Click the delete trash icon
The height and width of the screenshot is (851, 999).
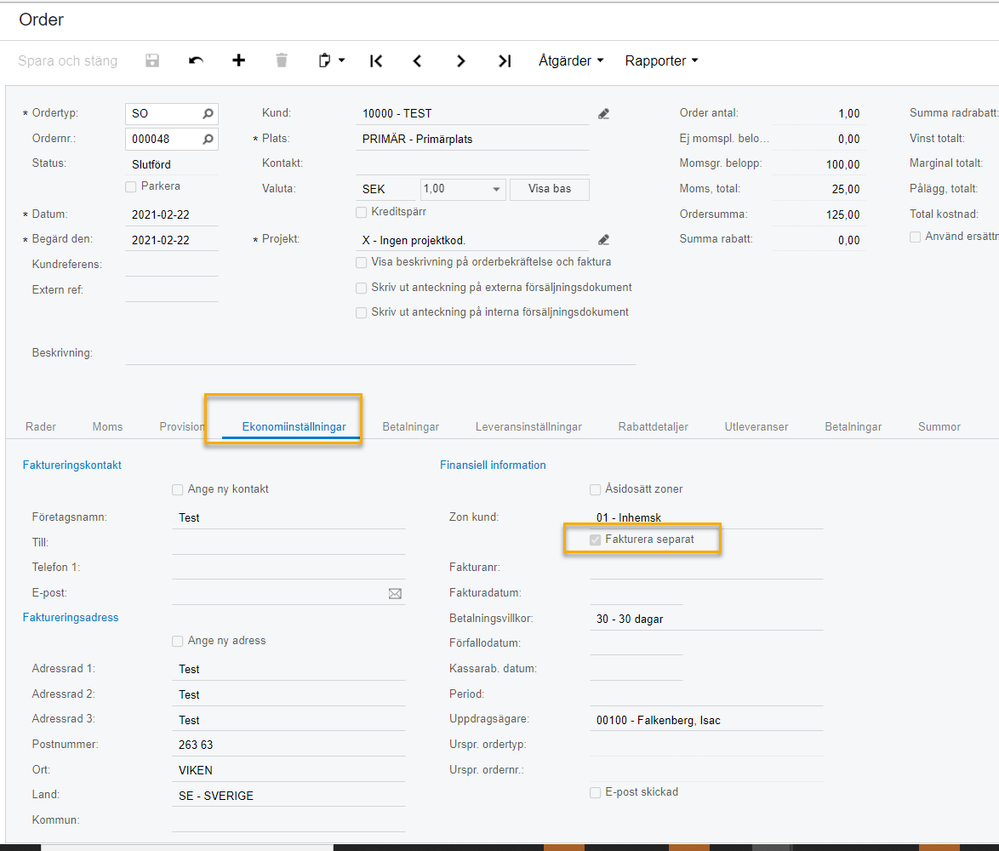pos(282,61)
